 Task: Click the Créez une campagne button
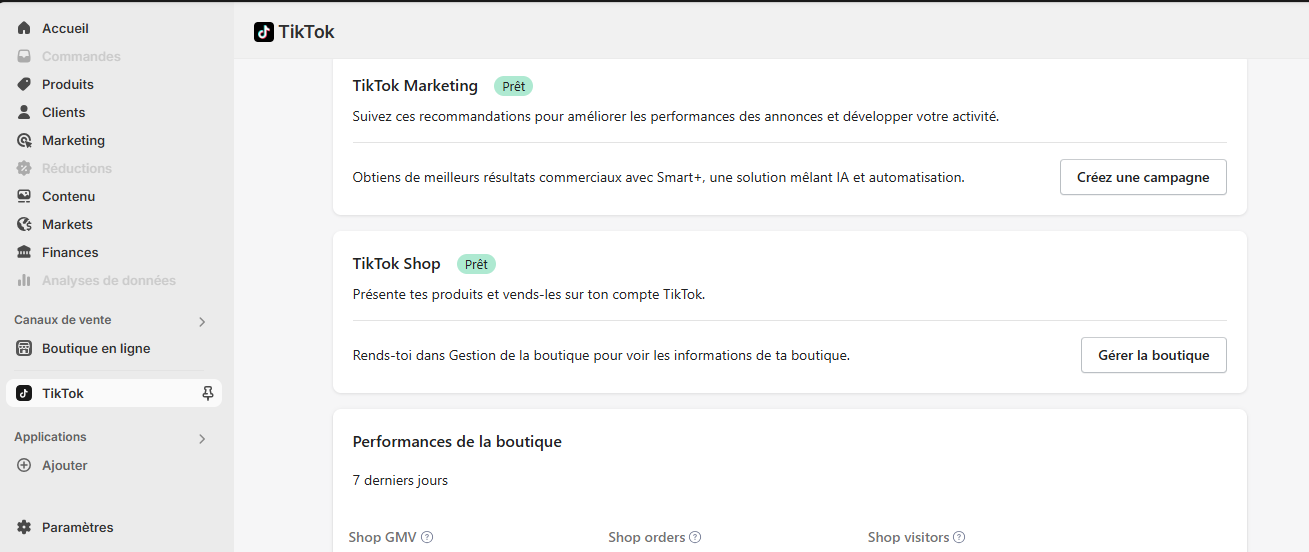pyautogui.click(x=1143, y=177)
